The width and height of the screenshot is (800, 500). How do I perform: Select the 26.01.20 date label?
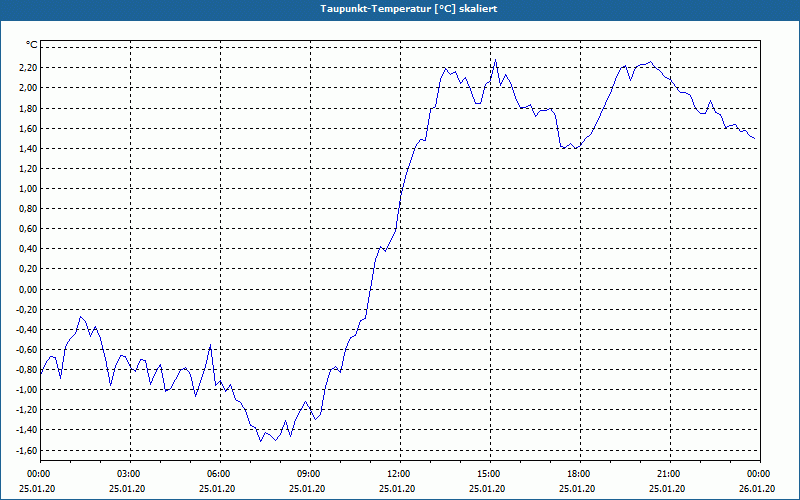(757, 488)
